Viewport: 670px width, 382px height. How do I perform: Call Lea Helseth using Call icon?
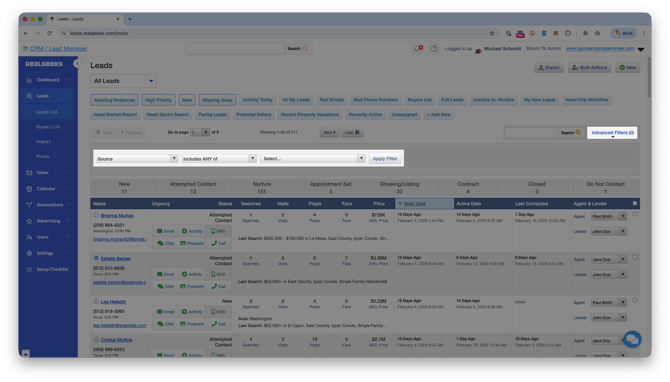pos(218,324)
